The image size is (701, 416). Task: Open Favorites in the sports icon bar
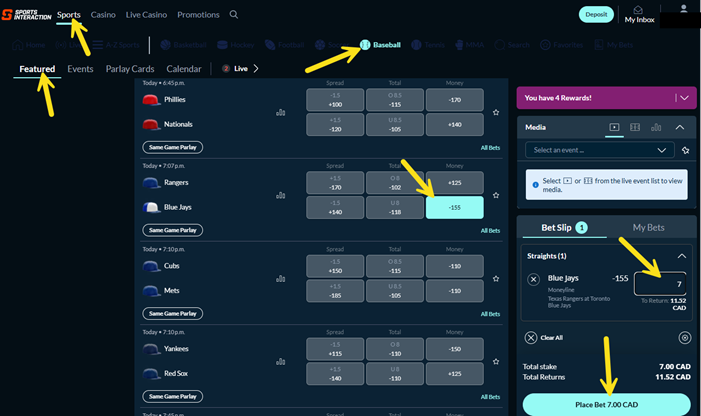point(562,45)
